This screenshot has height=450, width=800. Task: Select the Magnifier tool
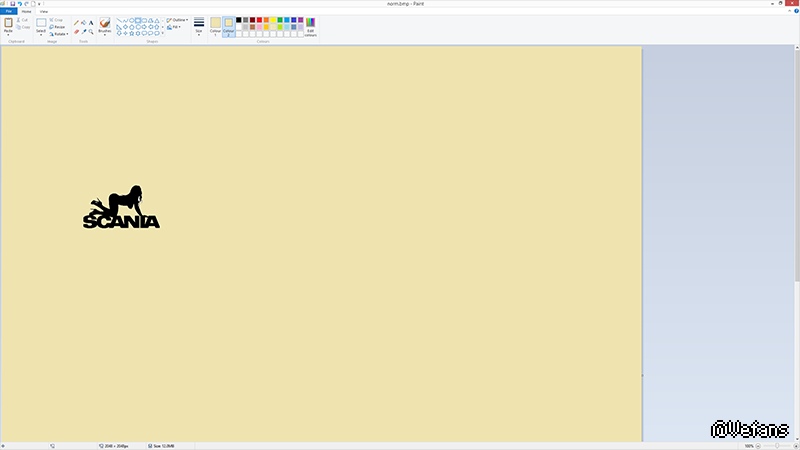[91, 31]
